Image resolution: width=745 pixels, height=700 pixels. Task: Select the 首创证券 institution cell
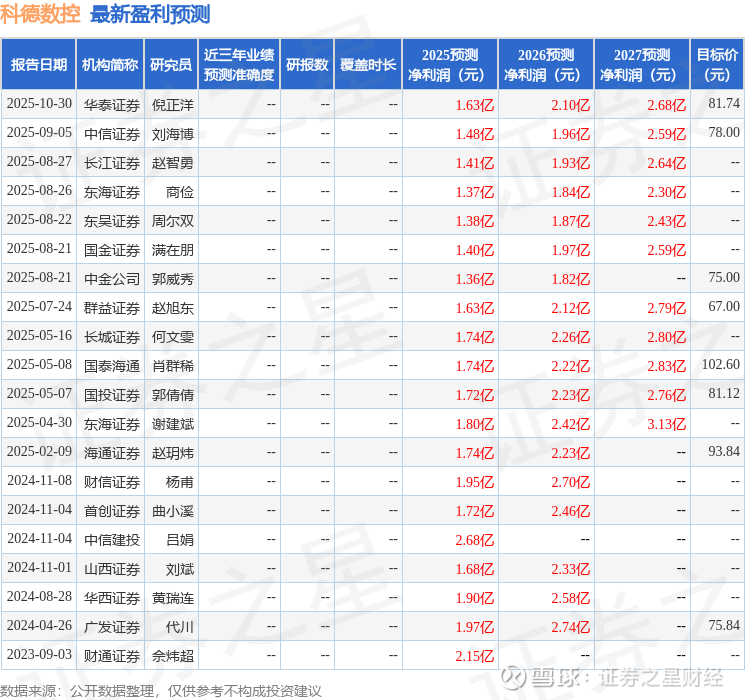click(x=112, y=510)
